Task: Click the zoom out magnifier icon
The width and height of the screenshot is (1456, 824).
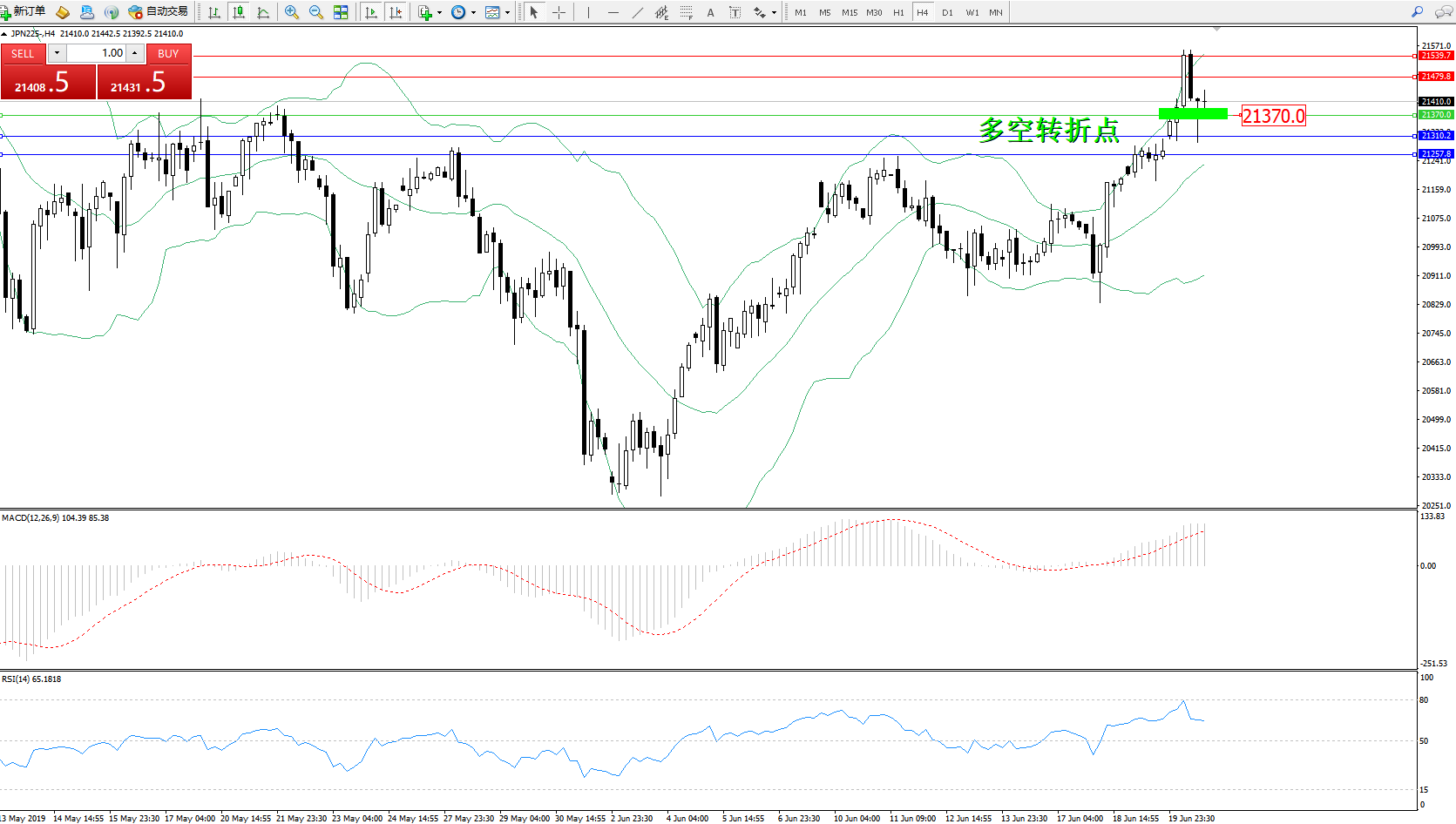Action: (x=316, y=12)
